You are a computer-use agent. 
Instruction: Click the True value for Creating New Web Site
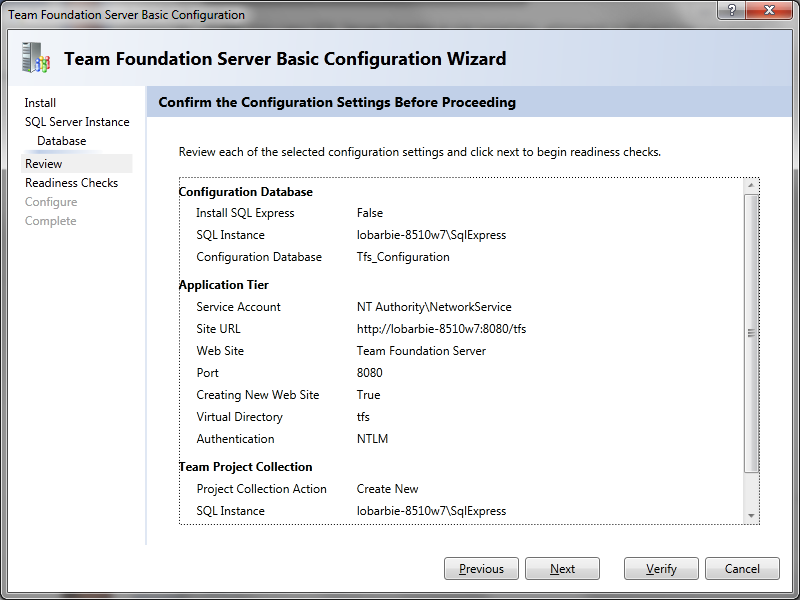point(368,395)
